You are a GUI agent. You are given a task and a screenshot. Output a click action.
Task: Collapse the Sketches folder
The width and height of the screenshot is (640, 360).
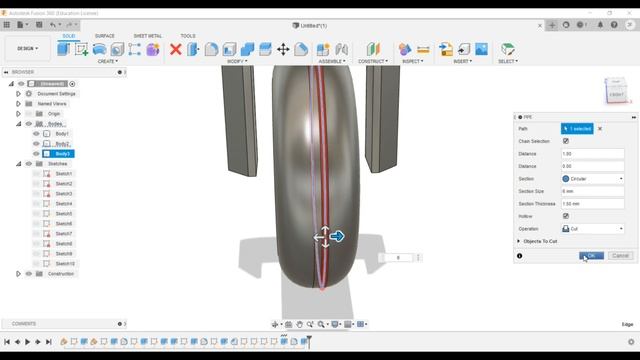pos(18,164)
